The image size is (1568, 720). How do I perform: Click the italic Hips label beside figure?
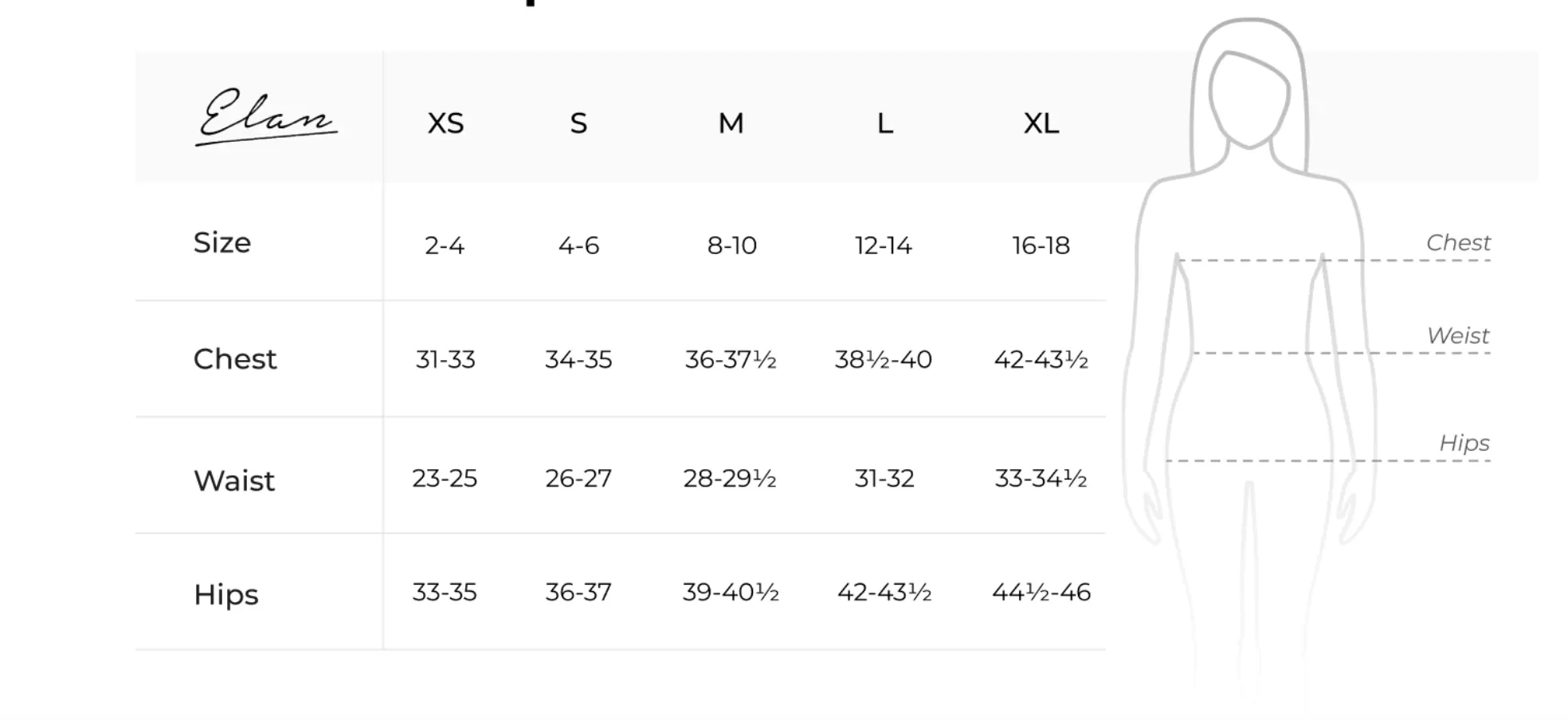click(1464, 443)
